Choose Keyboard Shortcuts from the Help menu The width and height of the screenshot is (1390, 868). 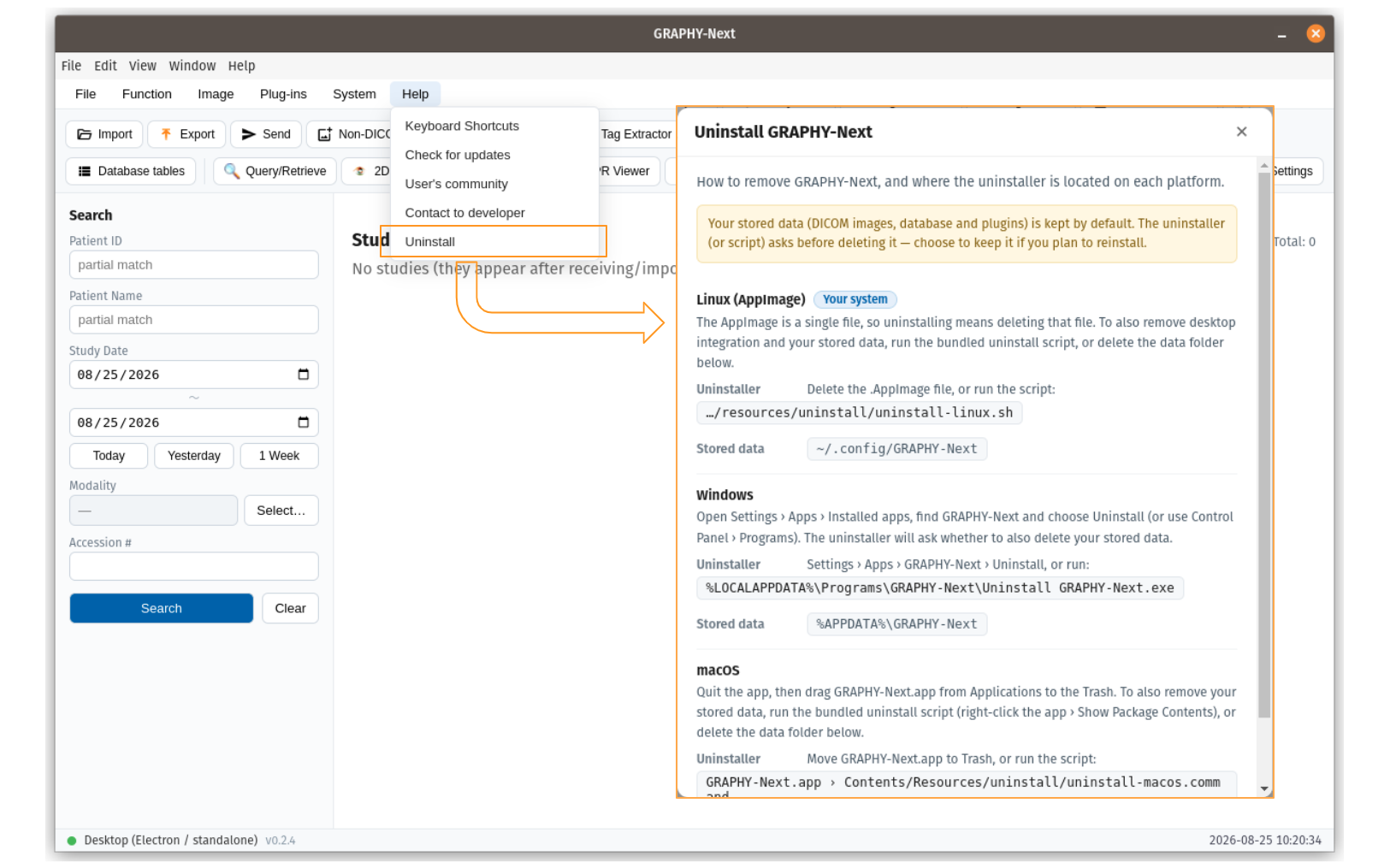pos(494,126)
